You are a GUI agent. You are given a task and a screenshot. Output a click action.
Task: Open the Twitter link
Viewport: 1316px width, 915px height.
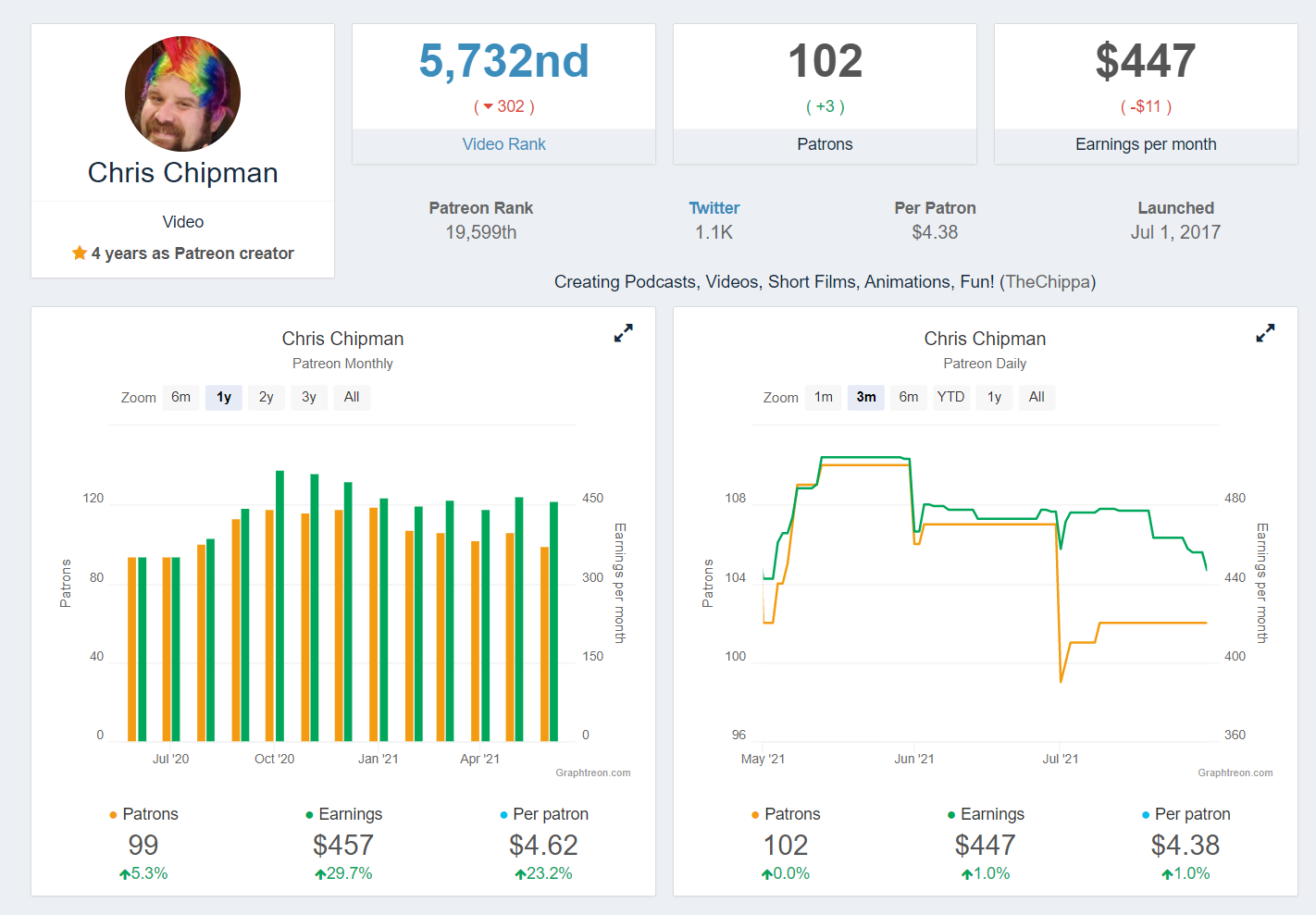click(x=714, y=208)
